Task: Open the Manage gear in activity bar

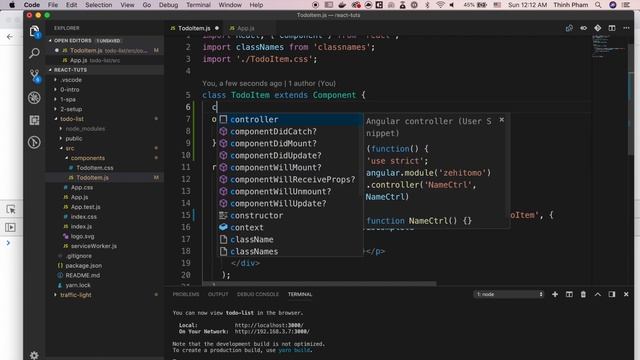Action: pyautogui.click(x=34, y=355)
